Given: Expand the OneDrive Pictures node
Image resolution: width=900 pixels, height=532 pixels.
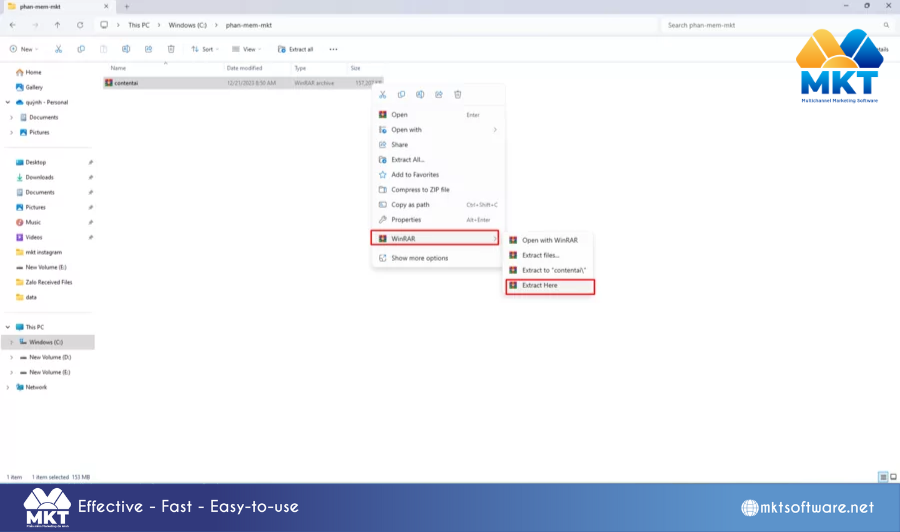Looking at the screenshot, I should (x=11, y=132).
